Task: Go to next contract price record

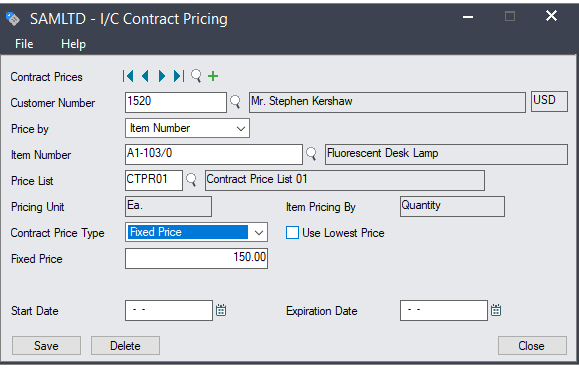Action: coord(162,76)
